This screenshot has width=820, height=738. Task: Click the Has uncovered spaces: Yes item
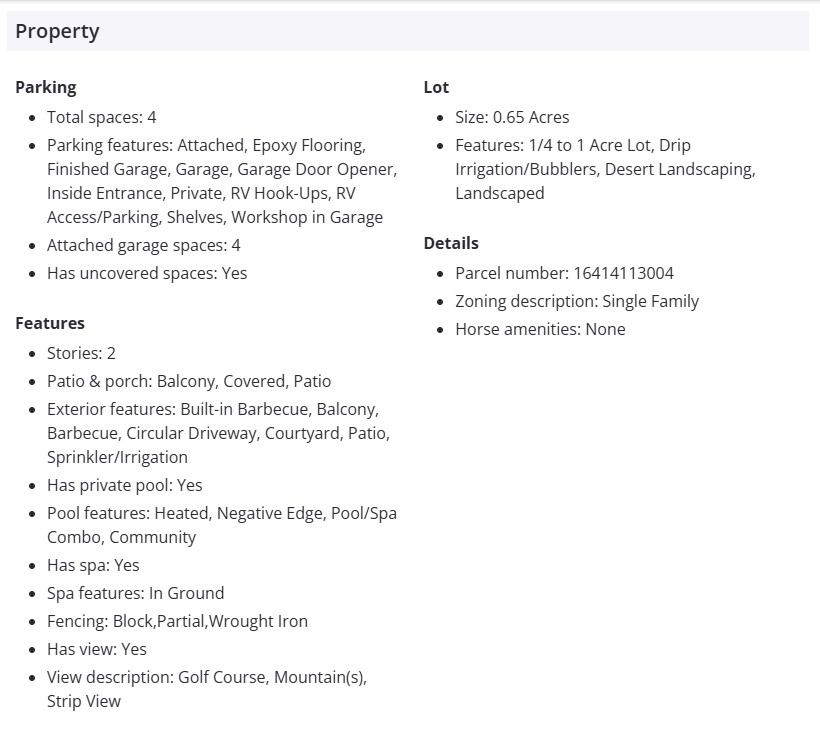click(147, 273)
